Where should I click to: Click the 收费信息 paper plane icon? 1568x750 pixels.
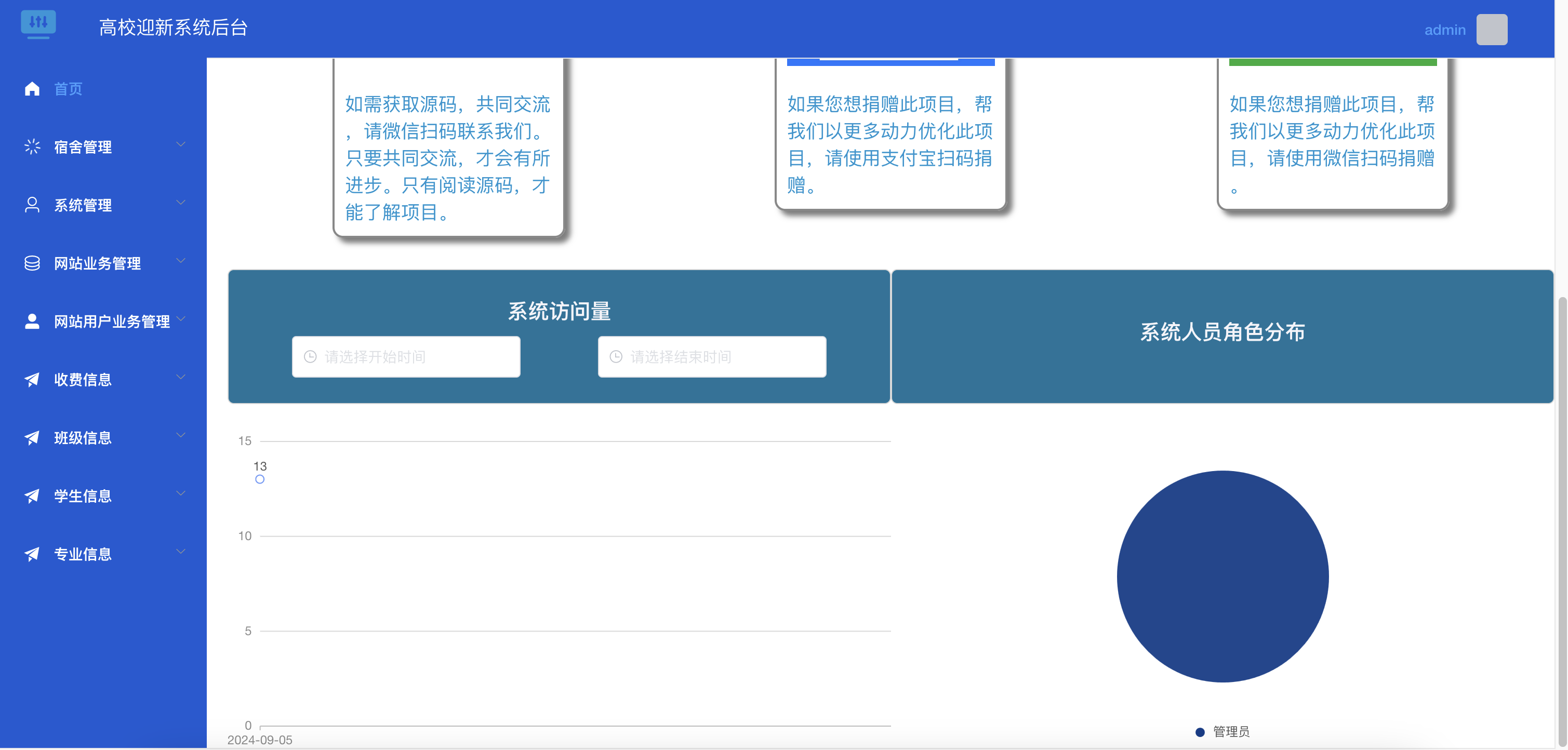coord(32,380)
